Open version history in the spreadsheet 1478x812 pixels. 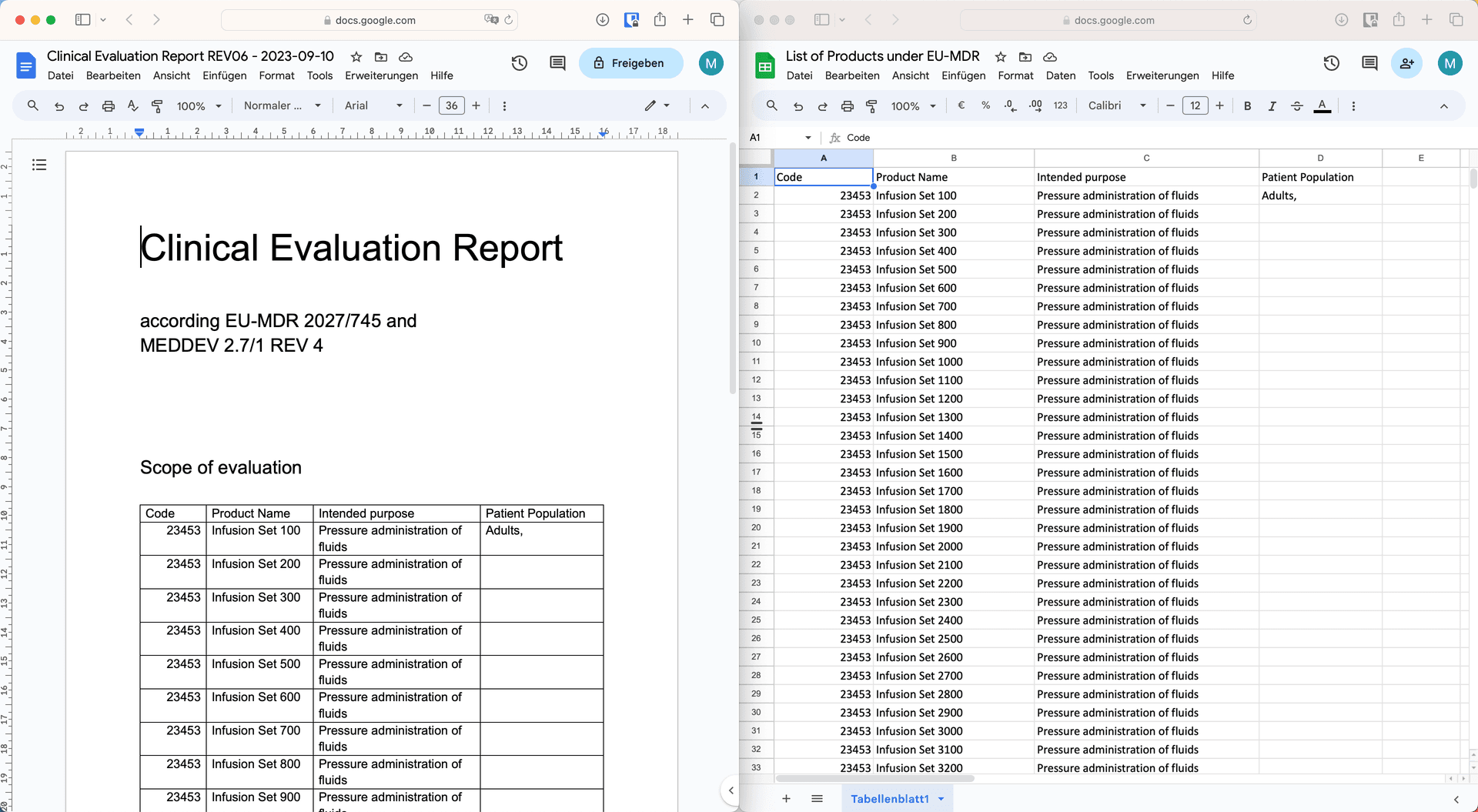coord(1332,63)
